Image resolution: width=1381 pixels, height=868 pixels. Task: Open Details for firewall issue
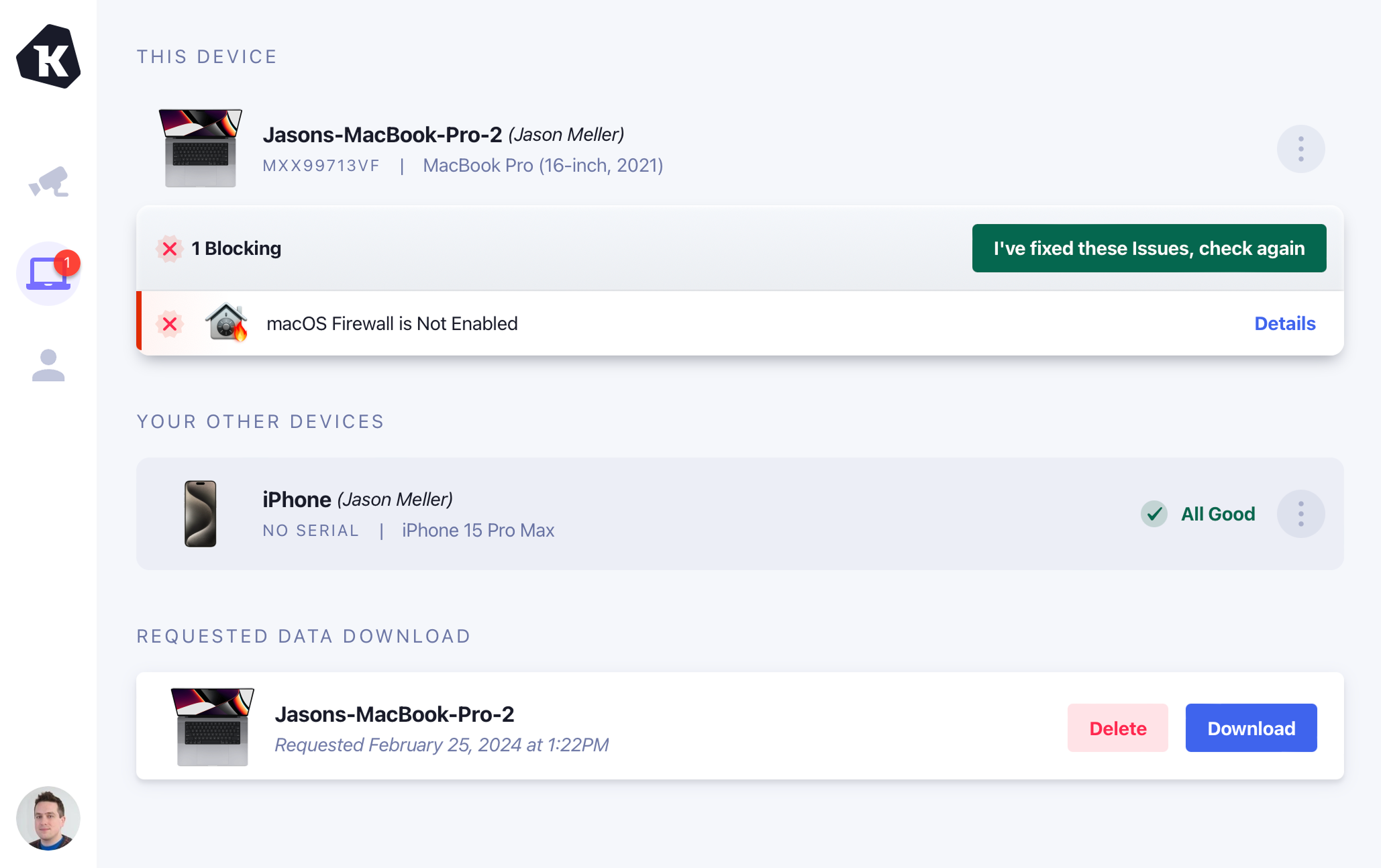pyautogui.click(x=1284, y=323)
